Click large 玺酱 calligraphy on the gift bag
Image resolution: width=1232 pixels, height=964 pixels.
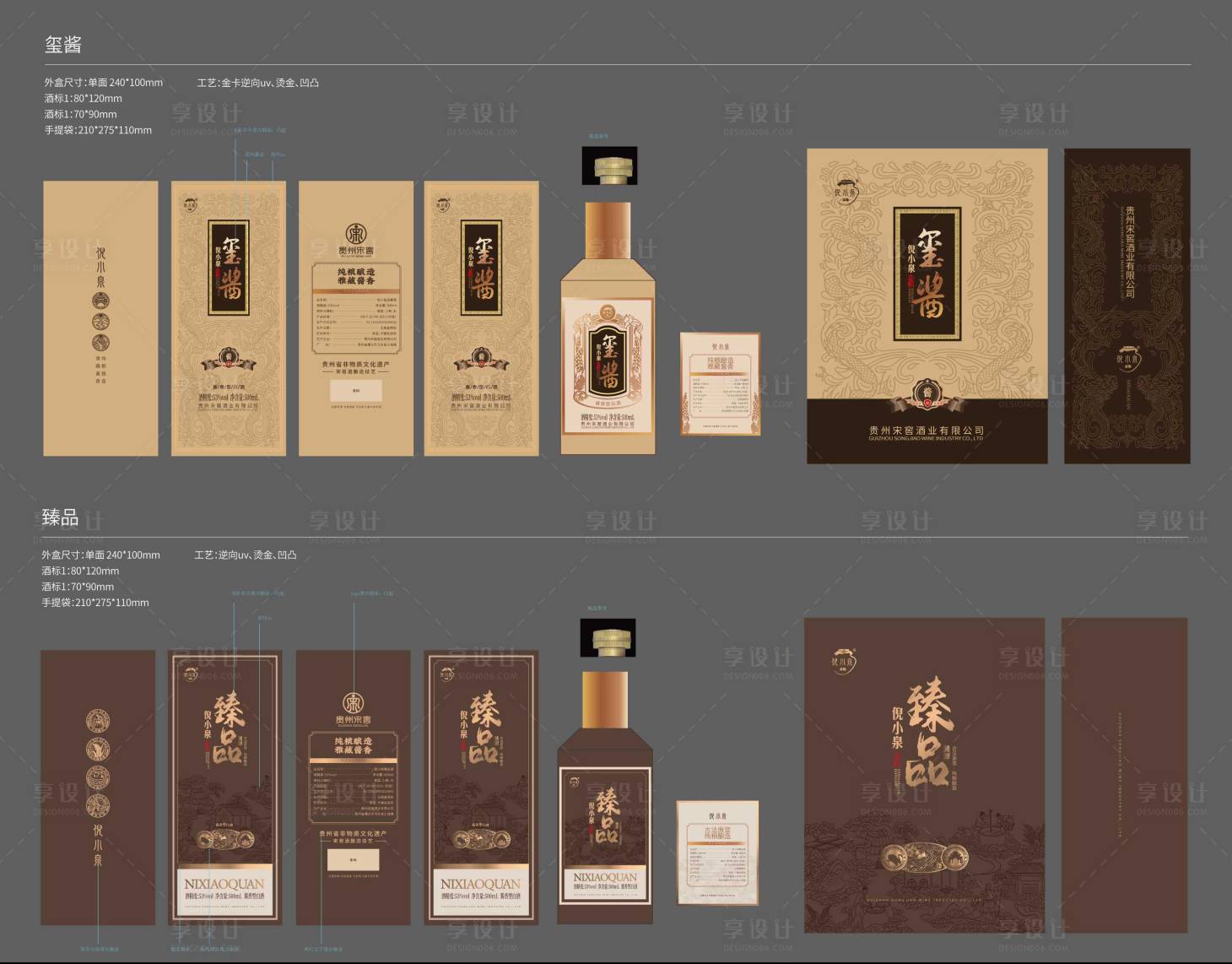click(929, 273)
